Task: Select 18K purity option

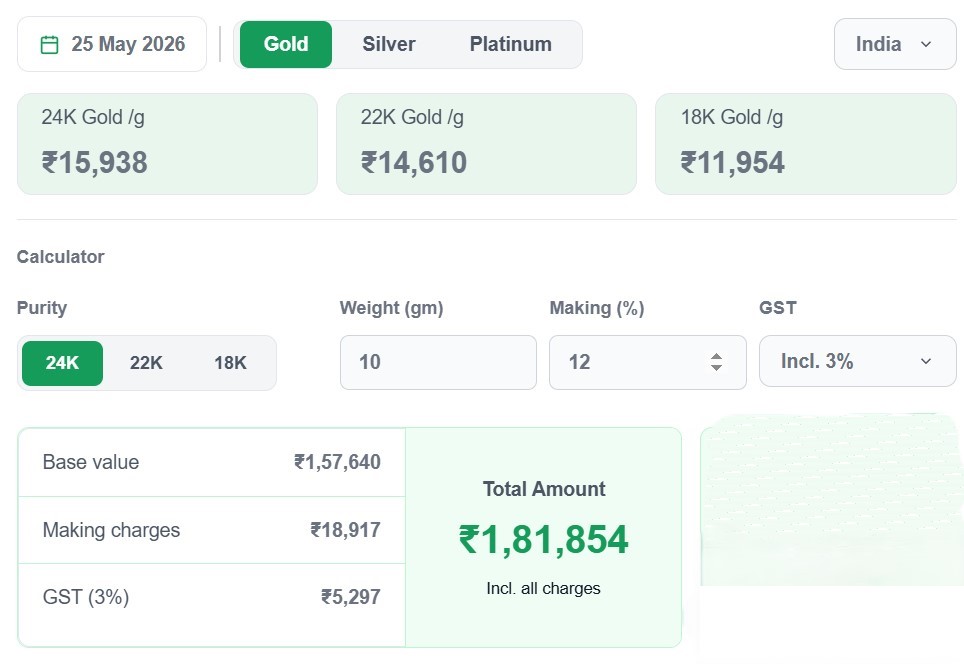Action: 231,363
